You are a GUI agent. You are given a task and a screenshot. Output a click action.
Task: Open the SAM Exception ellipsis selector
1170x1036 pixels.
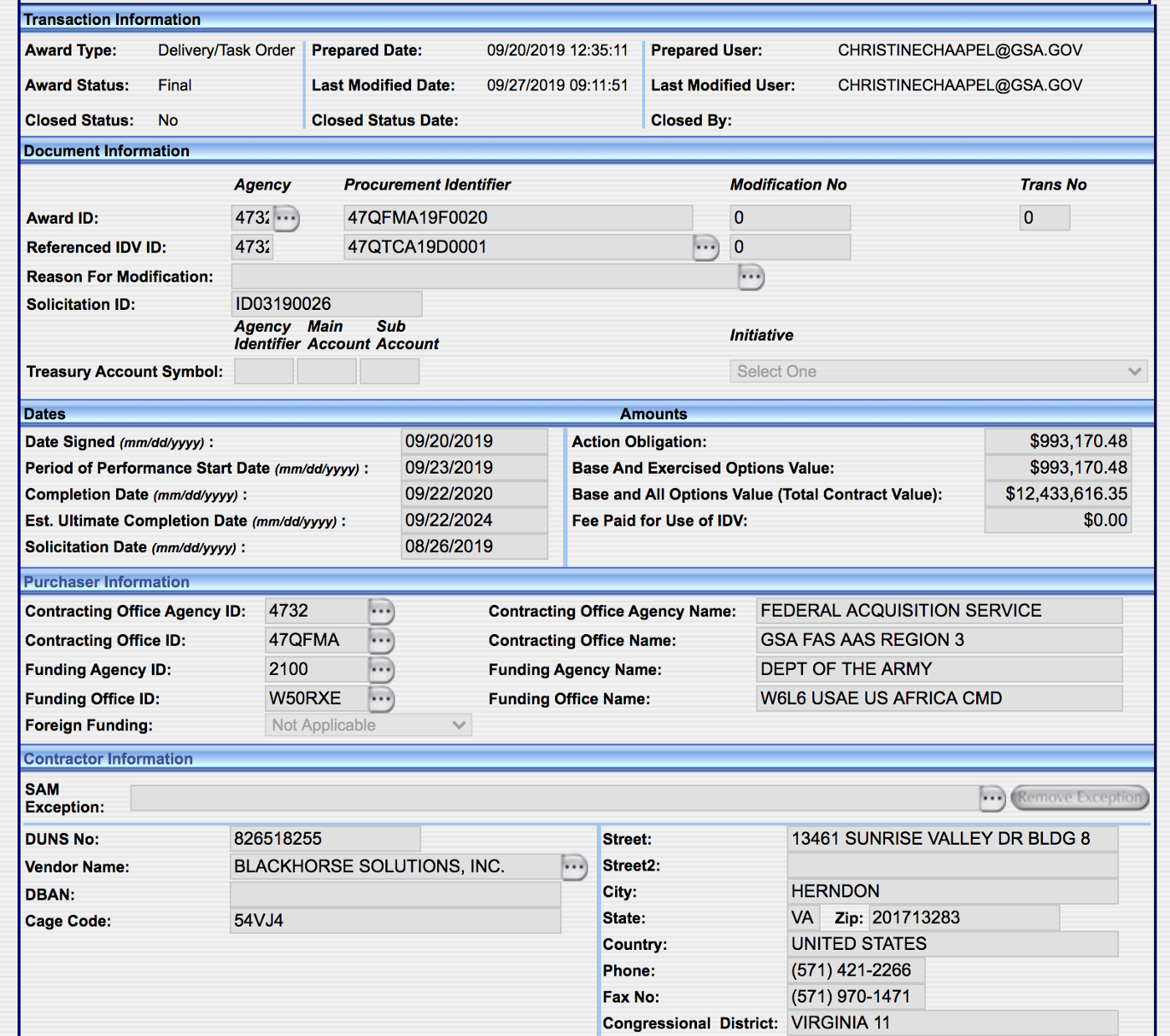(x=992, y=799)
